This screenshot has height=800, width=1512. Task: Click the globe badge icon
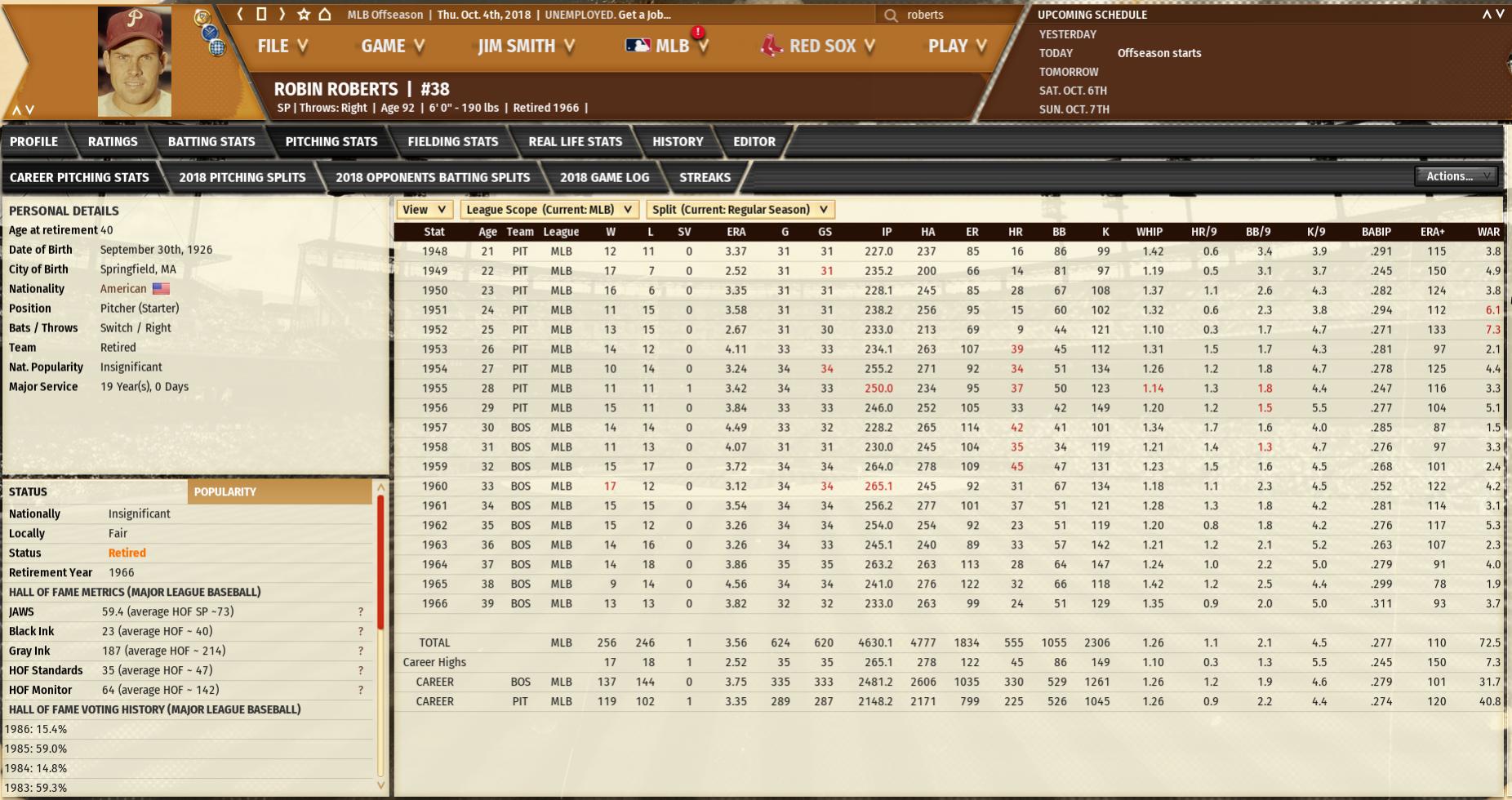(x=216, y=47)
